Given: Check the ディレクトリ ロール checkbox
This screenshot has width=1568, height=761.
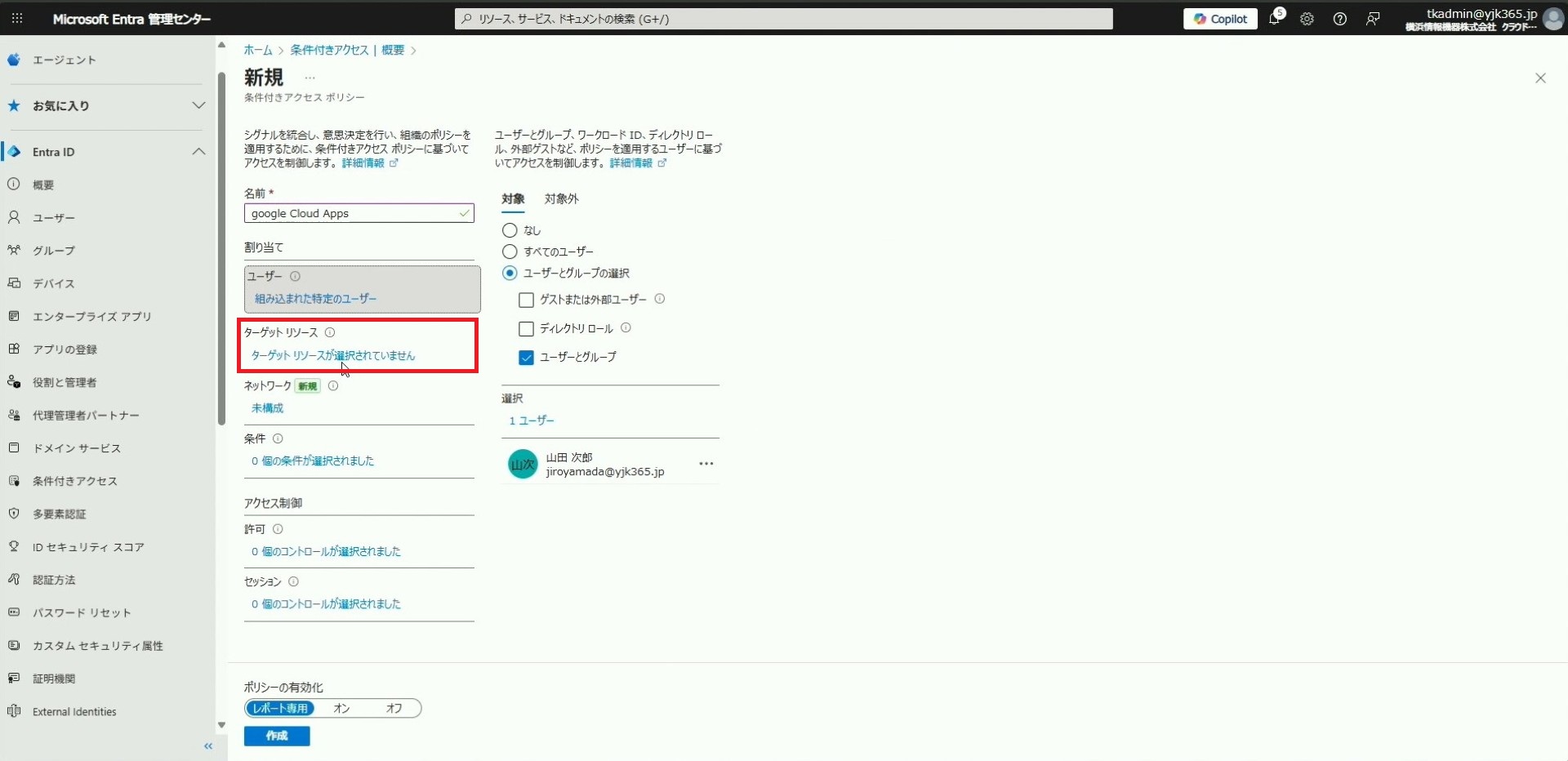Looking at the screenshot, I should pos(526,328).
